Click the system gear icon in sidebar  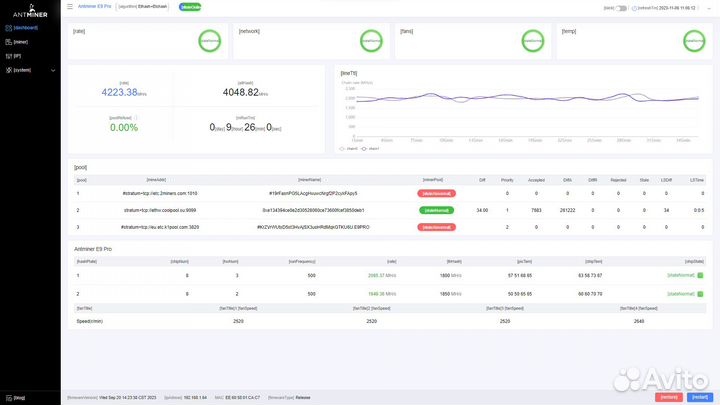[9, 70]
